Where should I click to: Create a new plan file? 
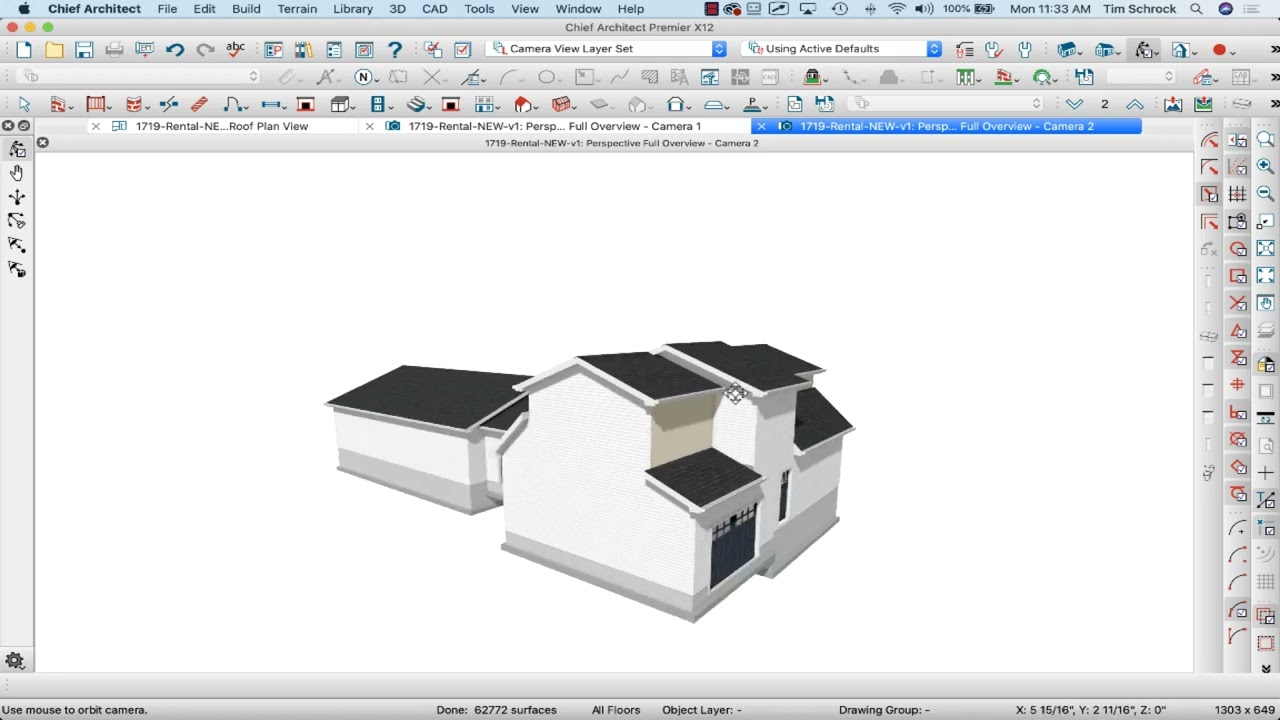coord(24,50)
